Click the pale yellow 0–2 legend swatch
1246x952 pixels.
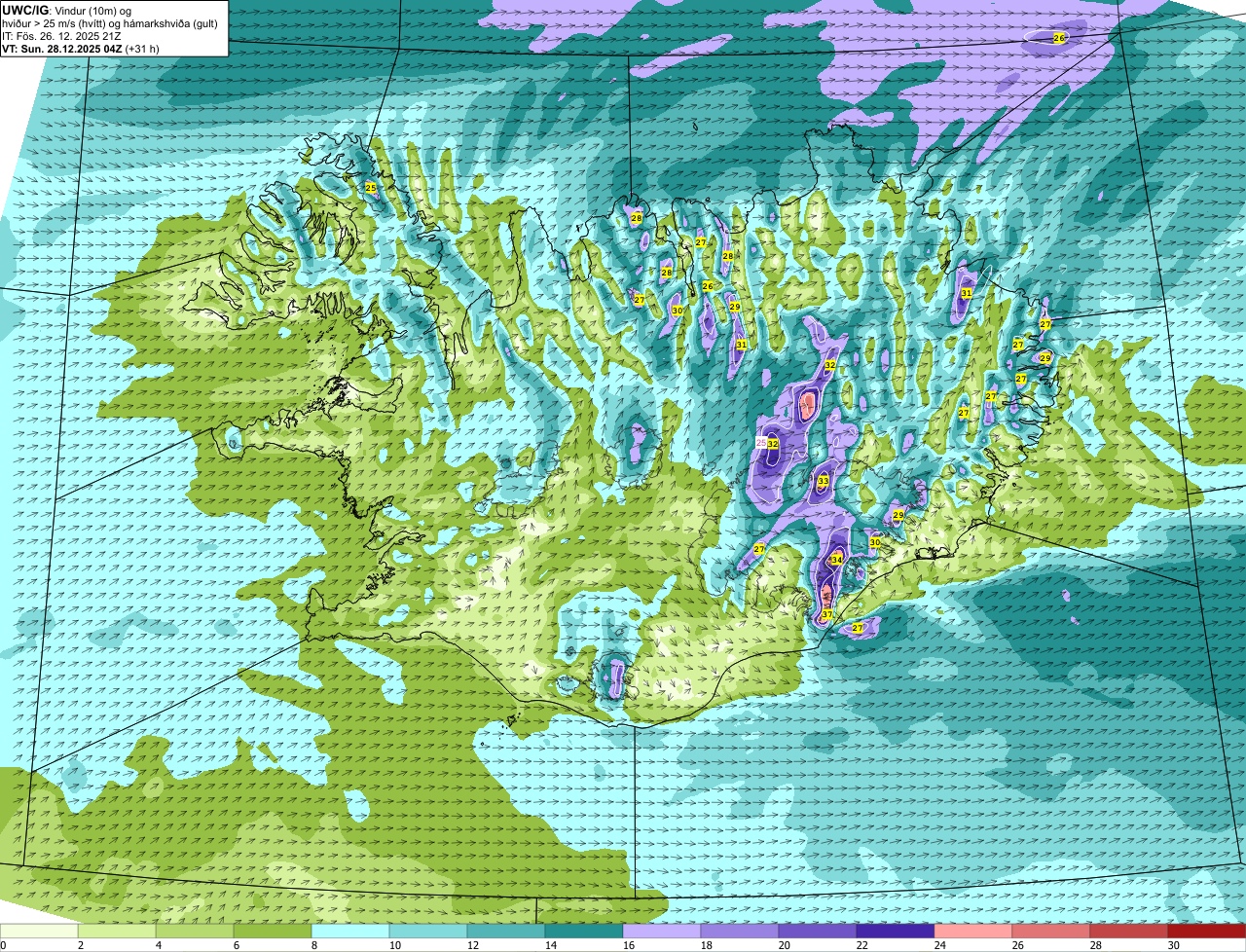pos(39,931)
